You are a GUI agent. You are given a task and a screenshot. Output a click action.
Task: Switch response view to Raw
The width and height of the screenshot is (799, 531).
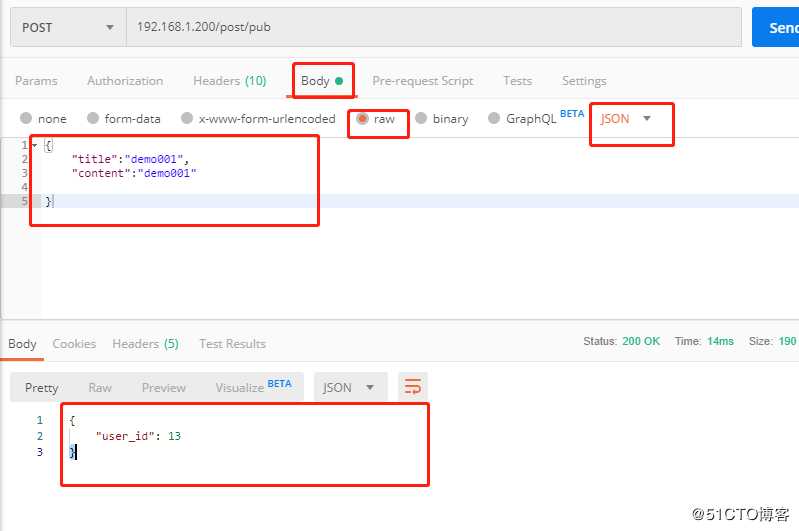[x=100, y=387]
